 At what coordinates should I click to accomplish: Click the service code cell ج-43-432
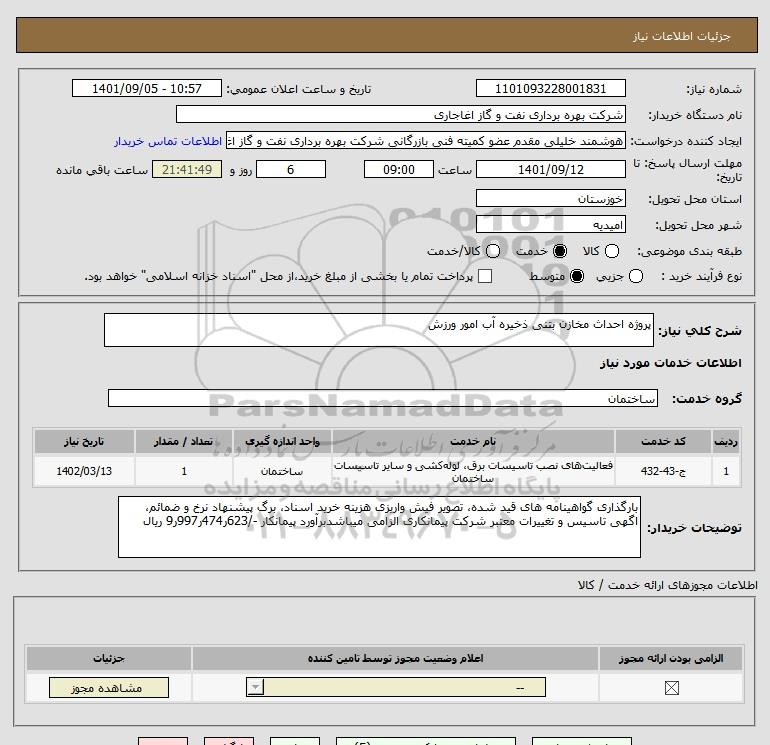[663, 471]
